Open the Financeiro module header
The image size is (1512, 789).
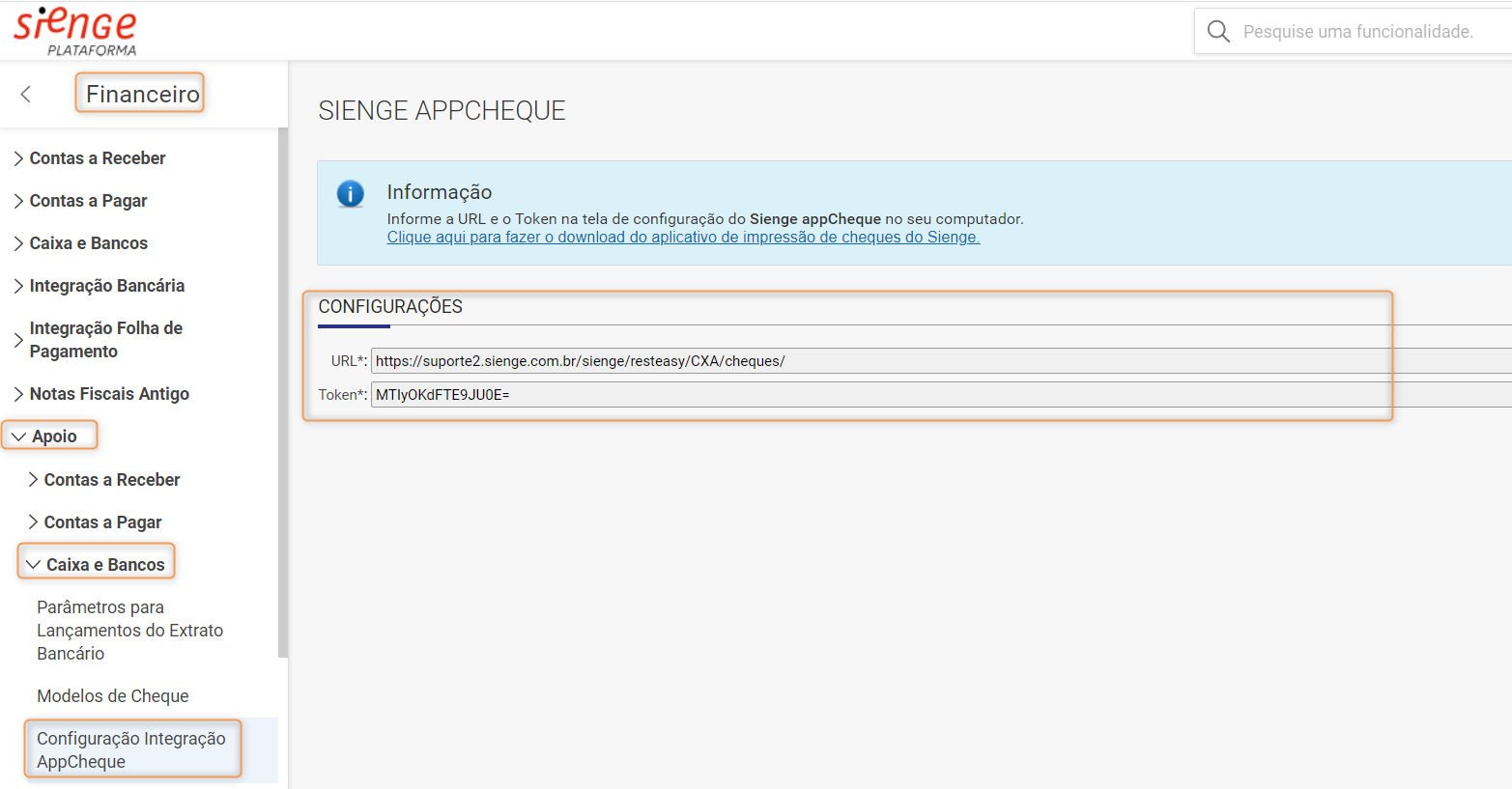click(143, 94)
